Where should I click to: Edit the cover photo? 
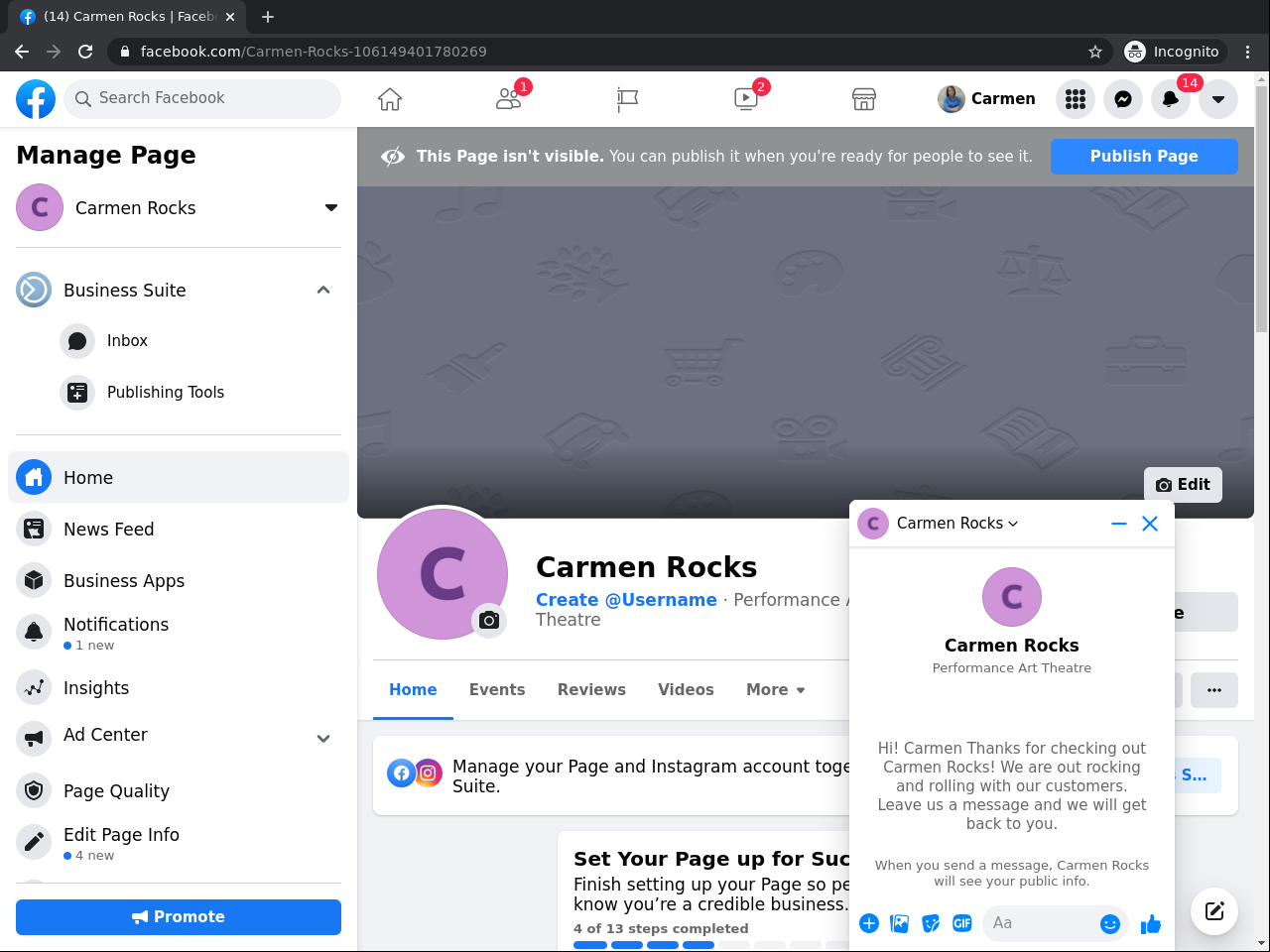point(1183,485)
